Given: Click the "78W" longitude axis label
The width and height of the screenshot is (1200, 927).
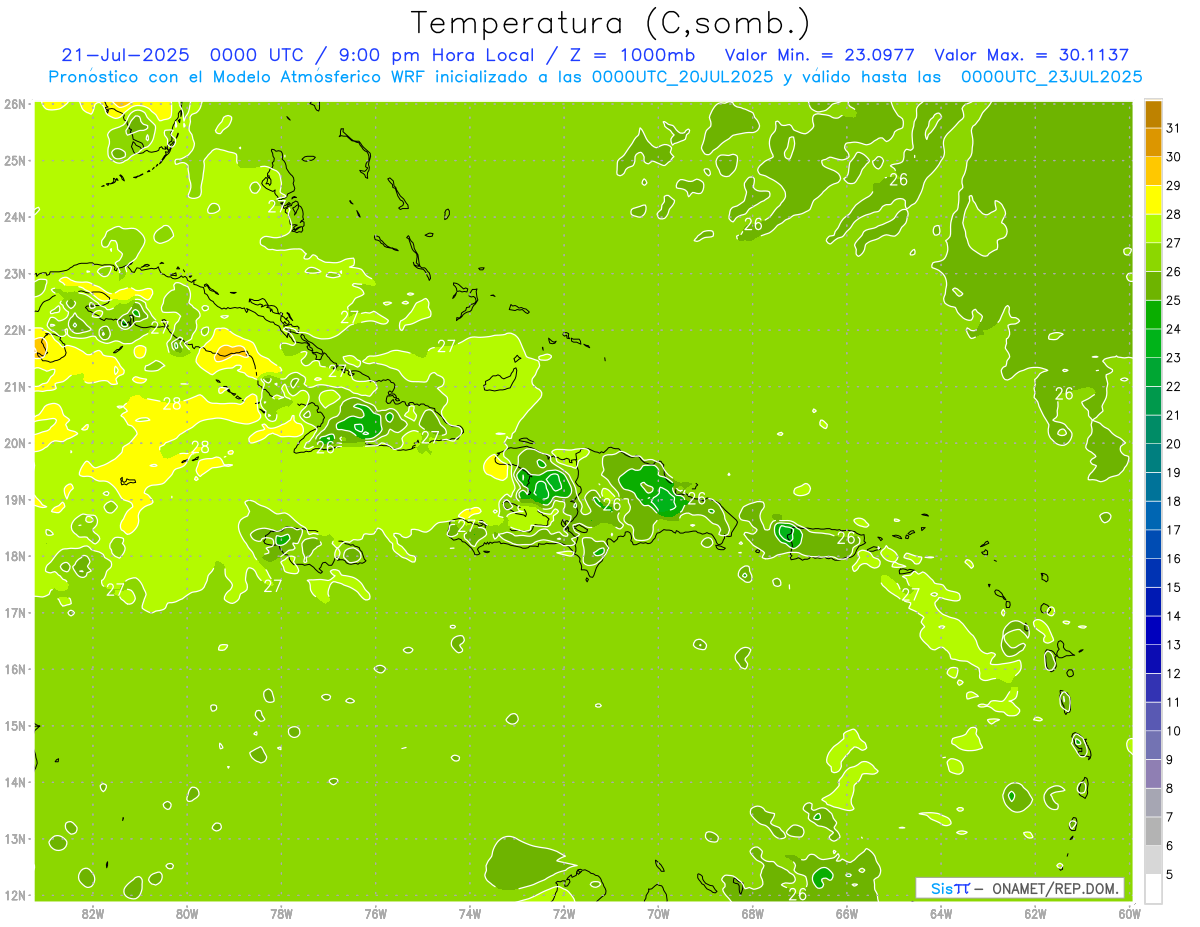Looking at the screenshot, I should 281,912.
